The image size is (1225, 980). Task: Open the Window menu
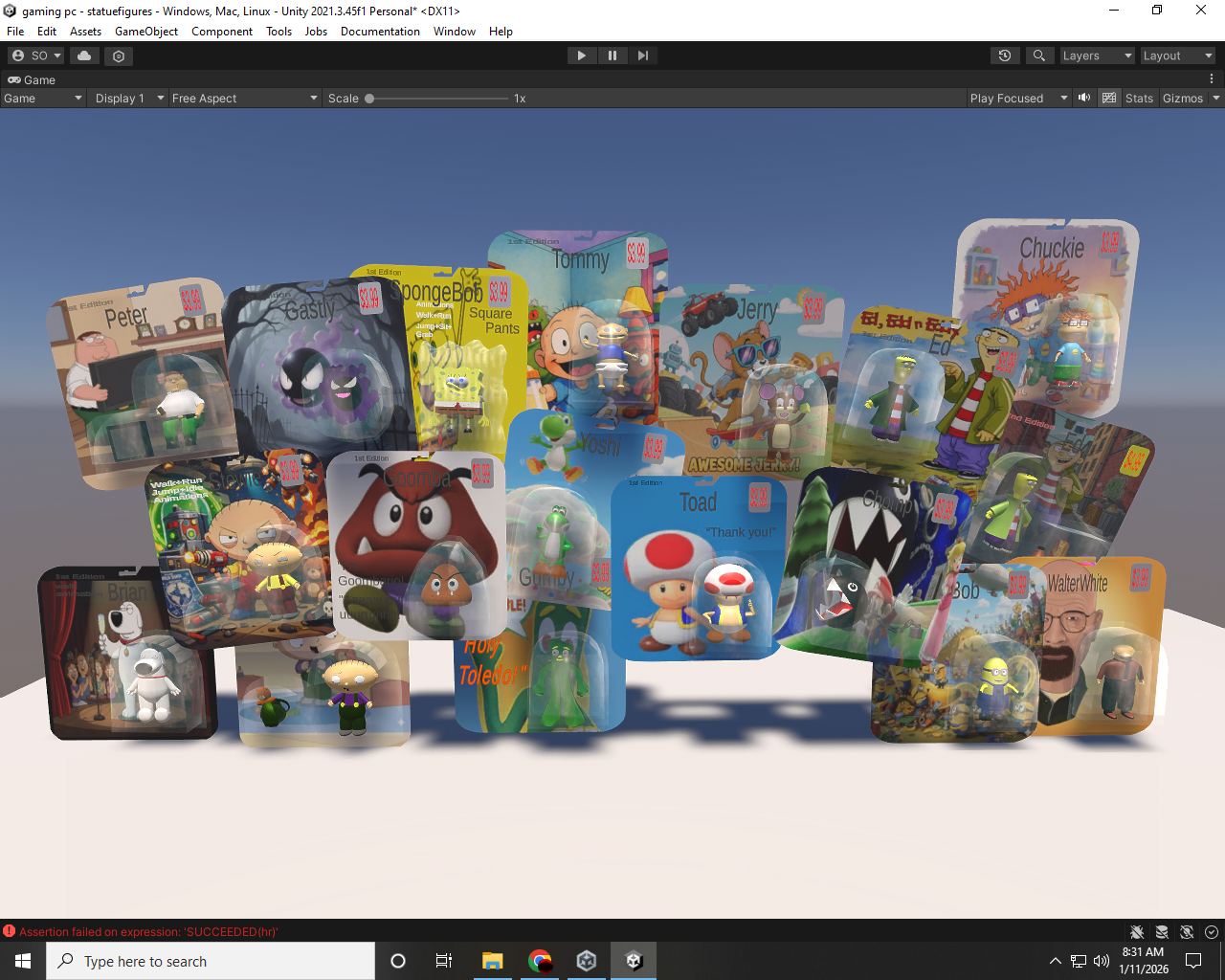(x=455, y=31)
